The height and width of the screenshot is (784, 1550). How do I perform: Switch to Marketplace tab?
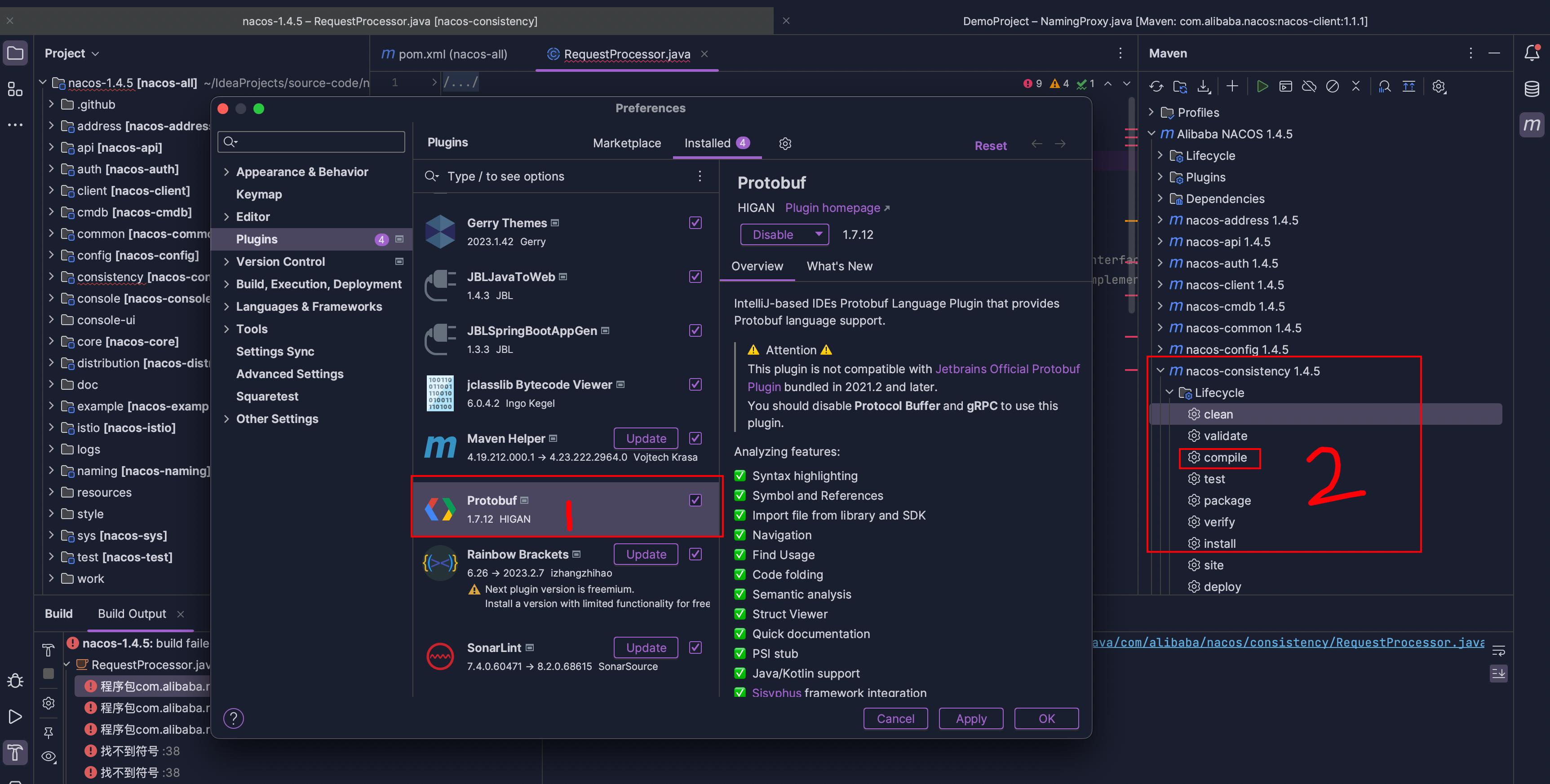pyautogui.click(x=626, y=143)
